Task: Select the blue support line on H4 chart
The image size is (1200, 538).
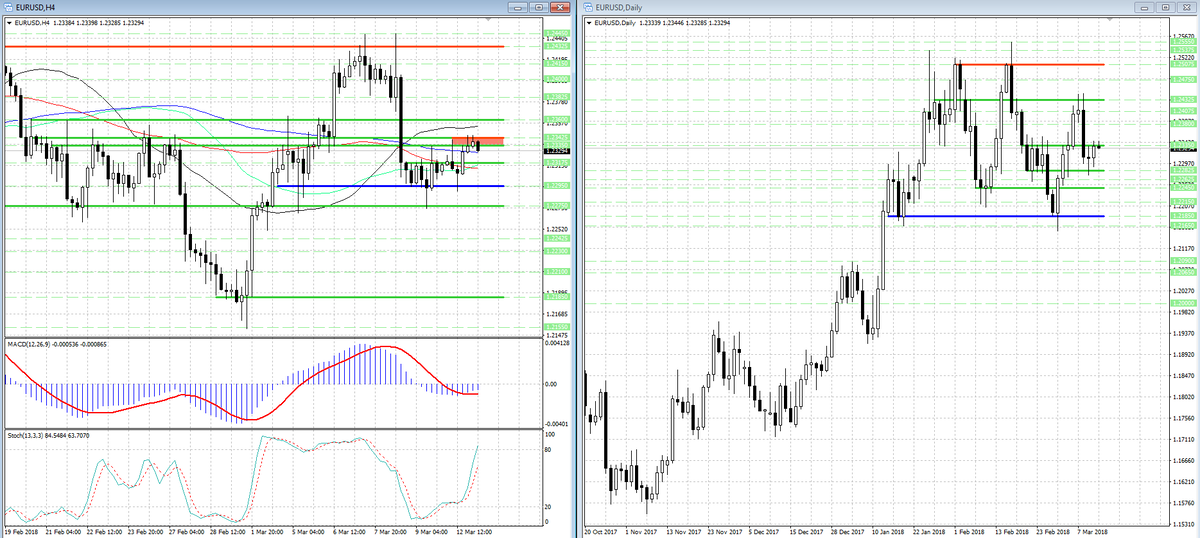Action: point(390,186)
